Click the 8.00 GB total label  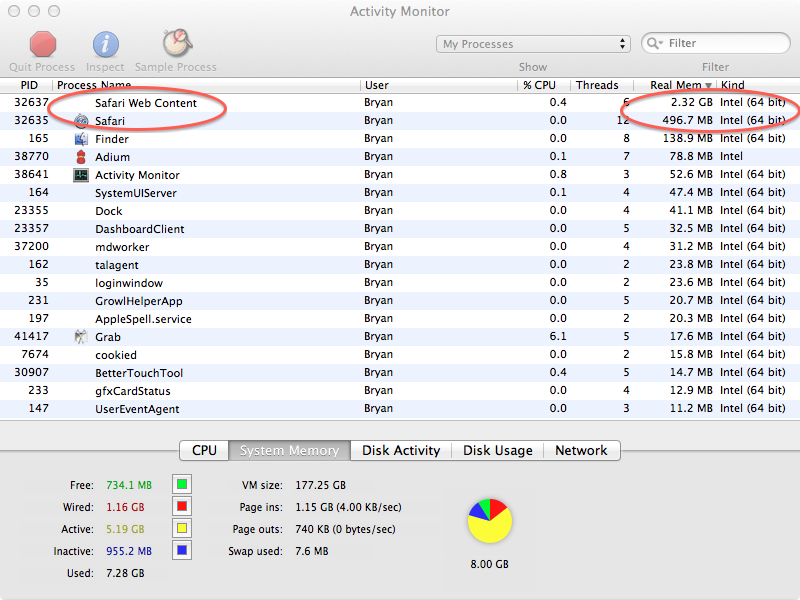[x=489, y=564]
